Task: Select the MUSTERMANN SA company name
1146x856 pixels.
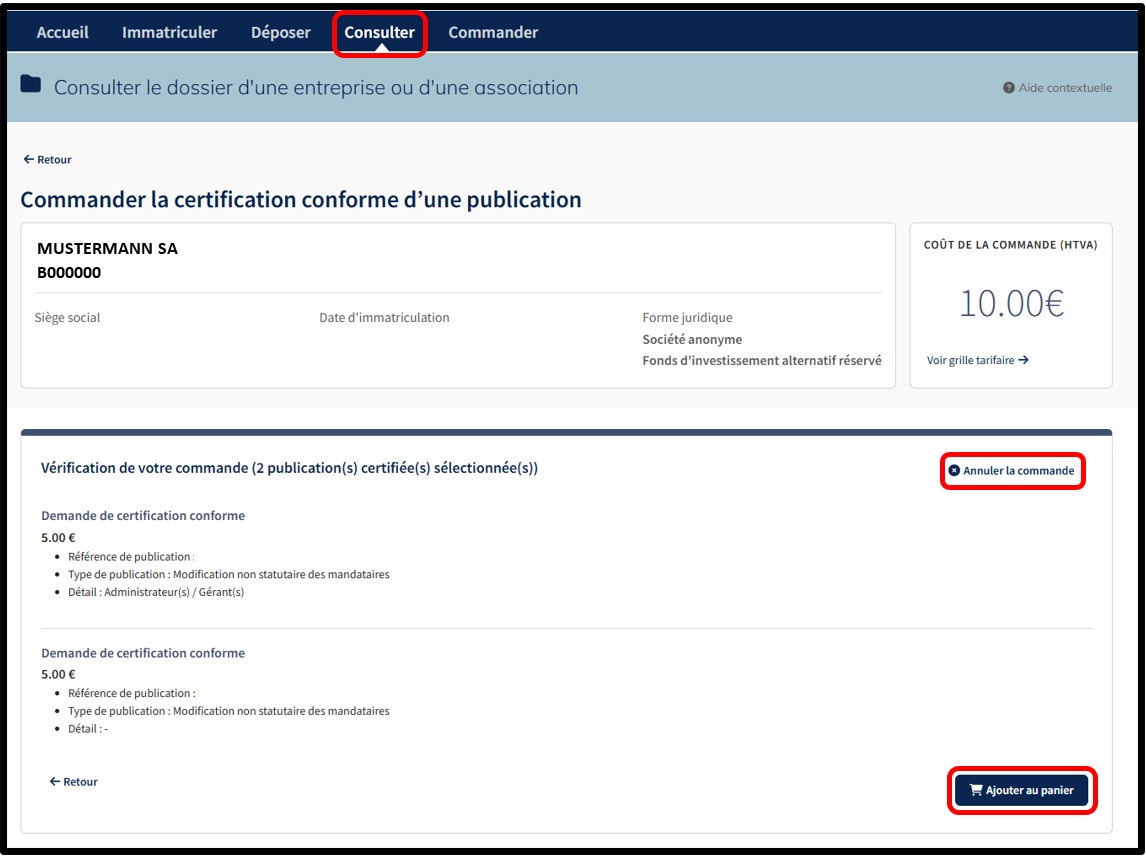Action: (107, 249)
